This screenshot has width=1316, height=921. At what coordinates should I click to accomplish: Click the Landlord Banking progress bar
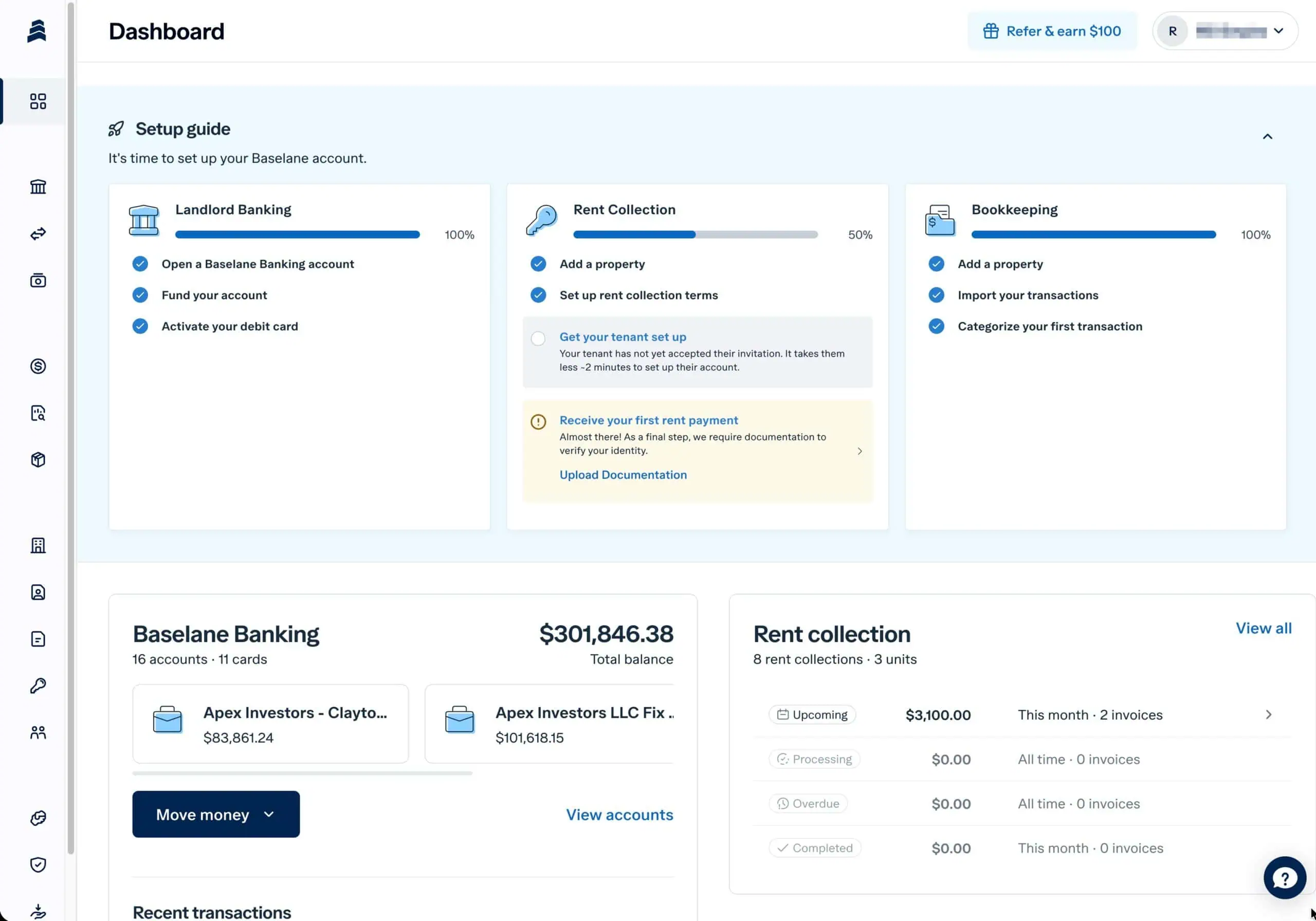click(x=298, y=234)
